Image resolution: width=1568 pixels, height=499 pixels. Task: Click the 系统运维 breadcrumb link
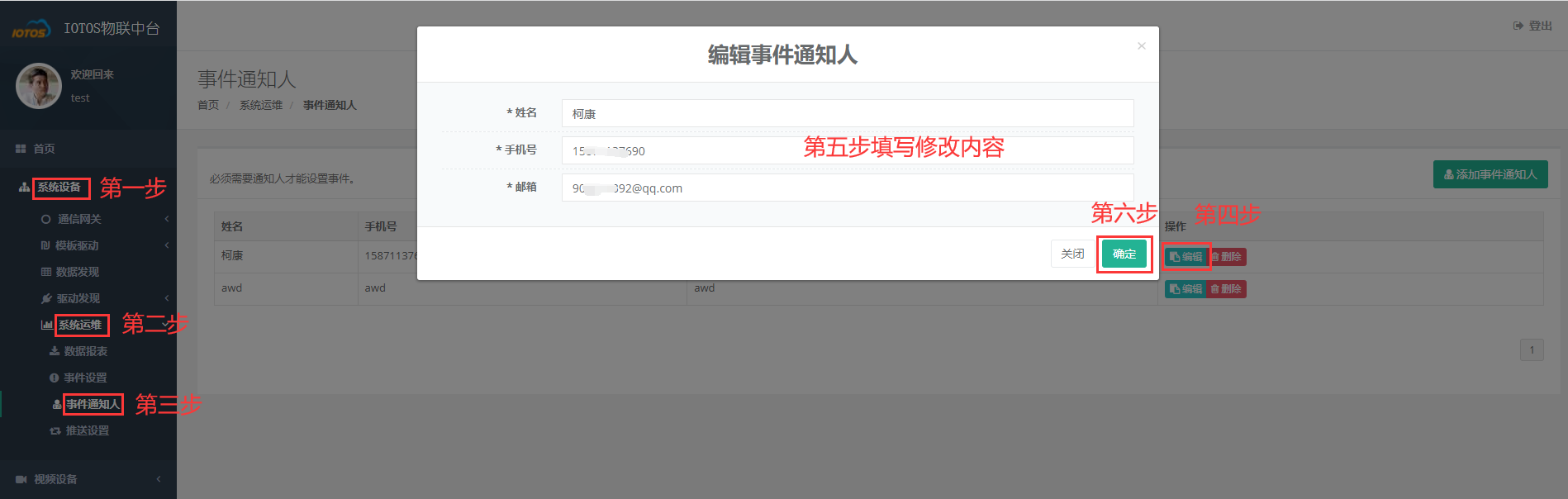(x=261, y=105)
